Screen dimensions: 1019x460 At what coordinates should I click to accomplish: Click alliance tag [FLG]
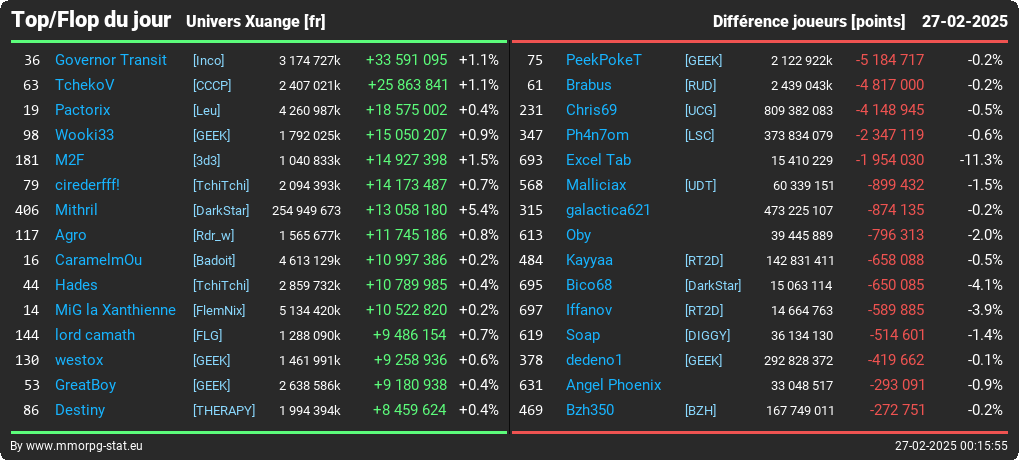coord(207,336)
